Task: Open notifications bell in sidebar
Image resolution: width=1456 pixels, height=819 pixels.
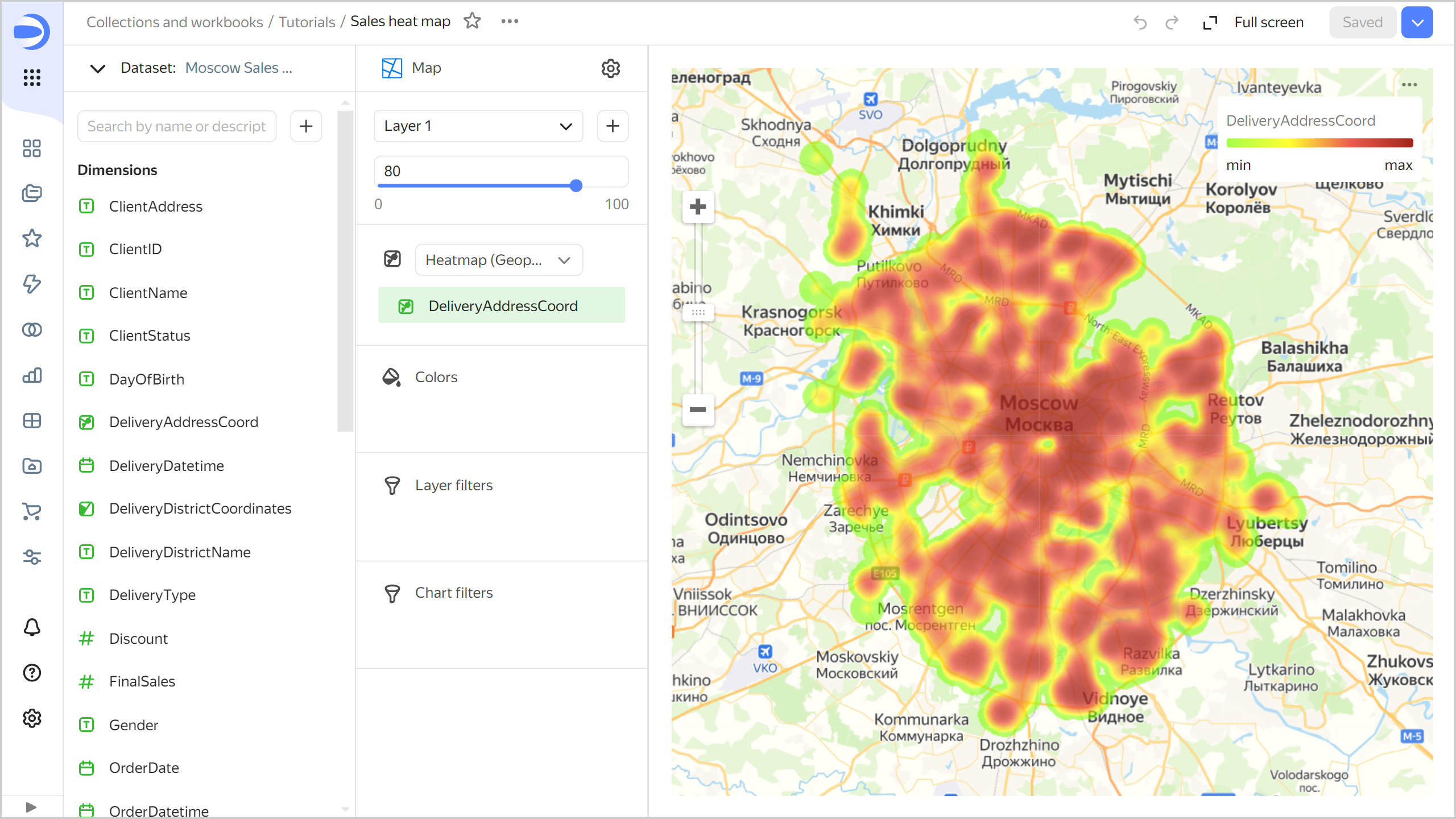Action: tap(32, 627)
